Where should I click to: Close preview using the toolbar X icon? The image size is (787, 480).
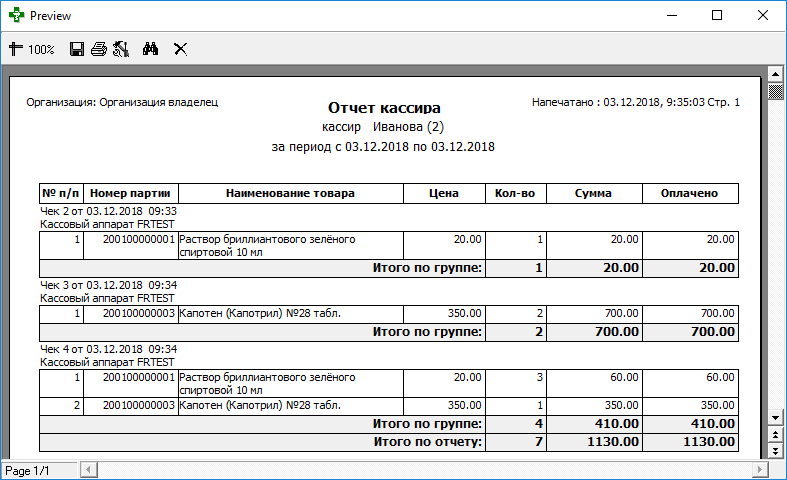point(180,49)
